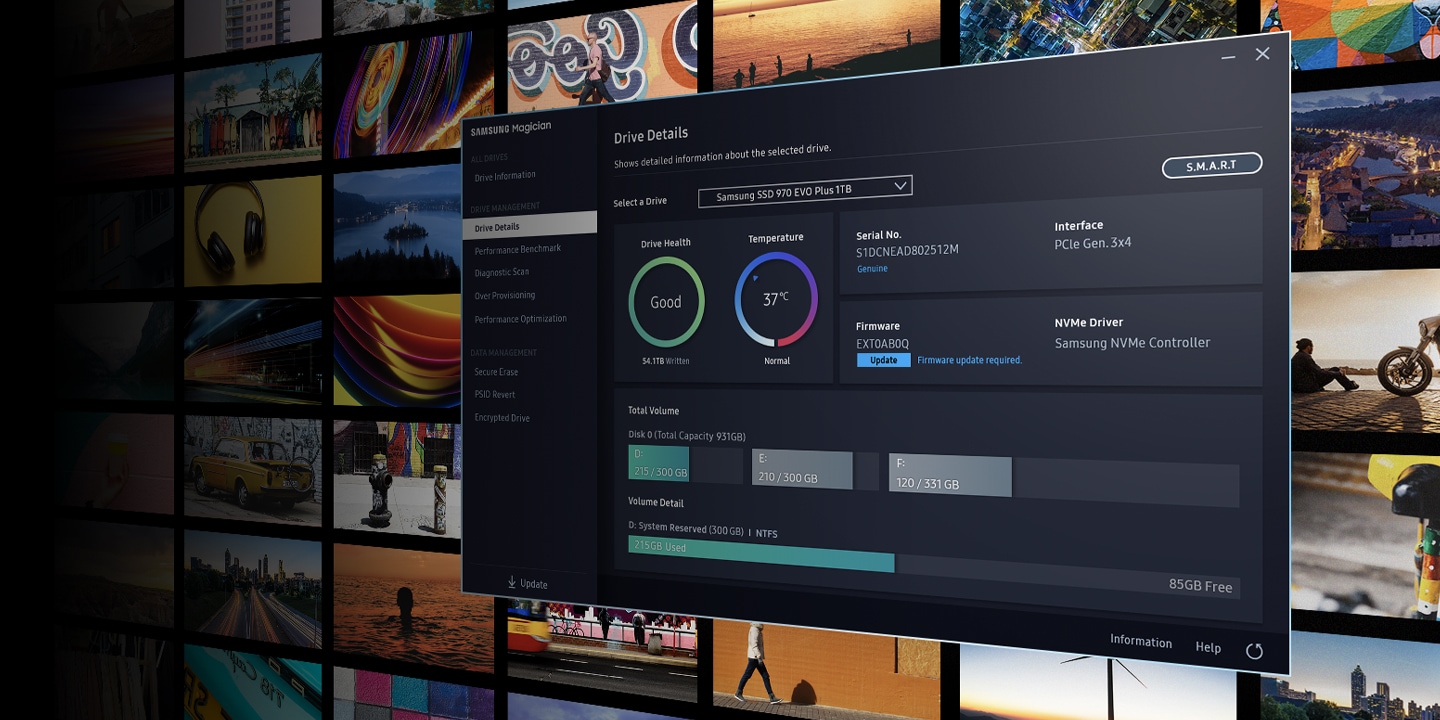
Task: Open 'Firmware update required.' link
Action: click(970, 360)
